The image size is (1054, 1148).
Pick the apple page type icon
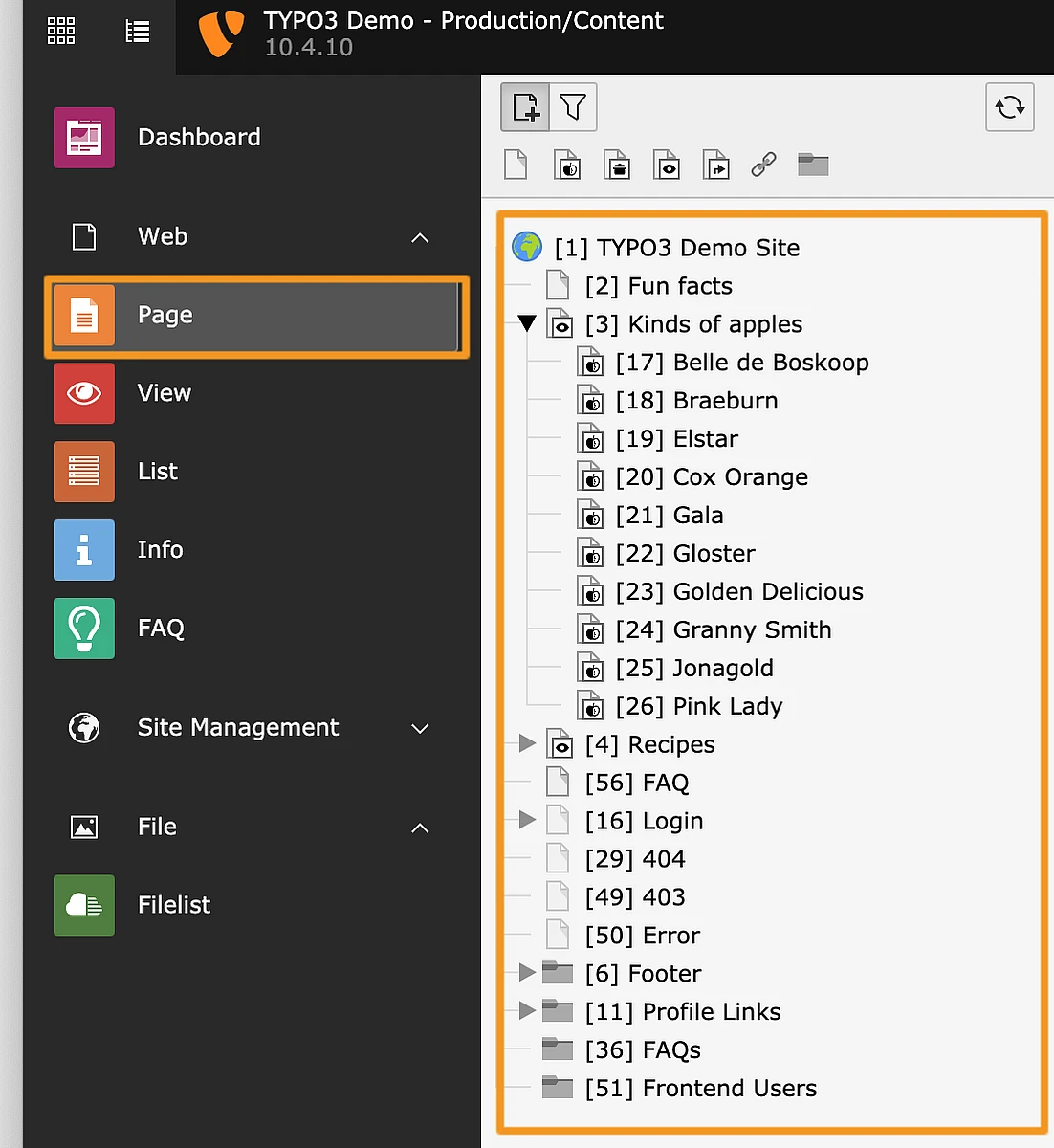[567, 165]
